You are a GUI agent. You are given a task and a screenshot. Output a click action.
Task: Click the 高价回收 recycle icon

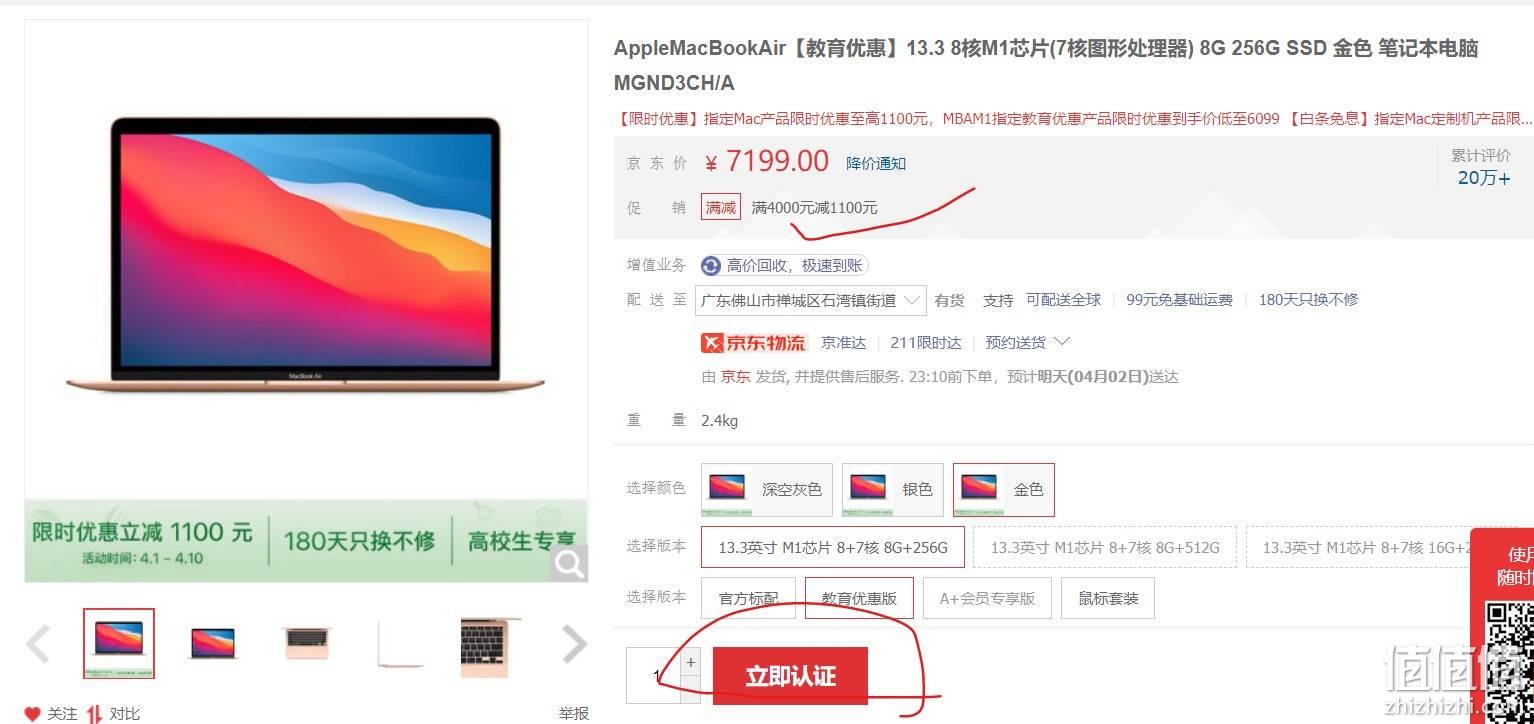tap(711, 265)
